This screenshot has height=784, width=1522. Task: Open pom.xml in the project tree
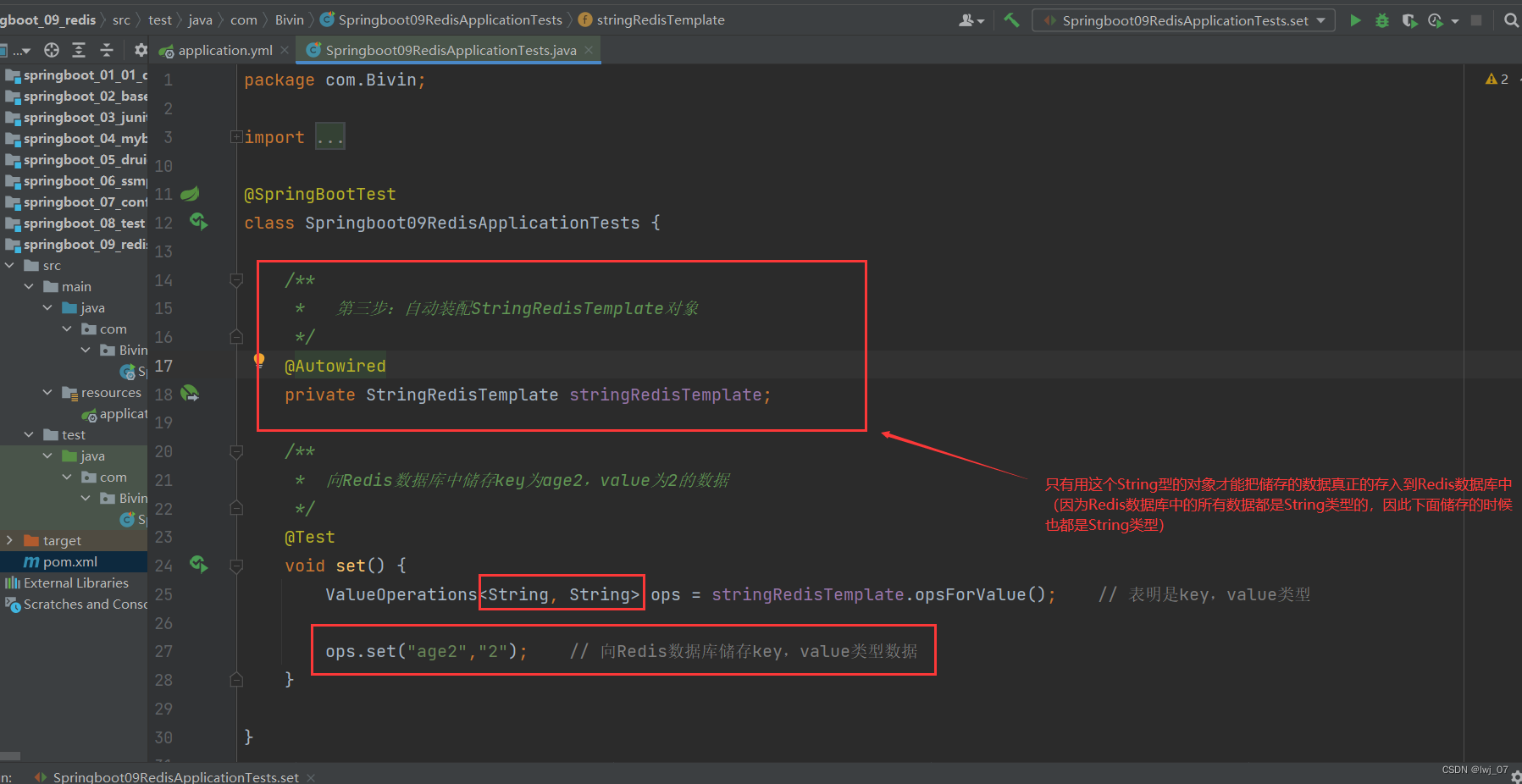click(69, 562)
